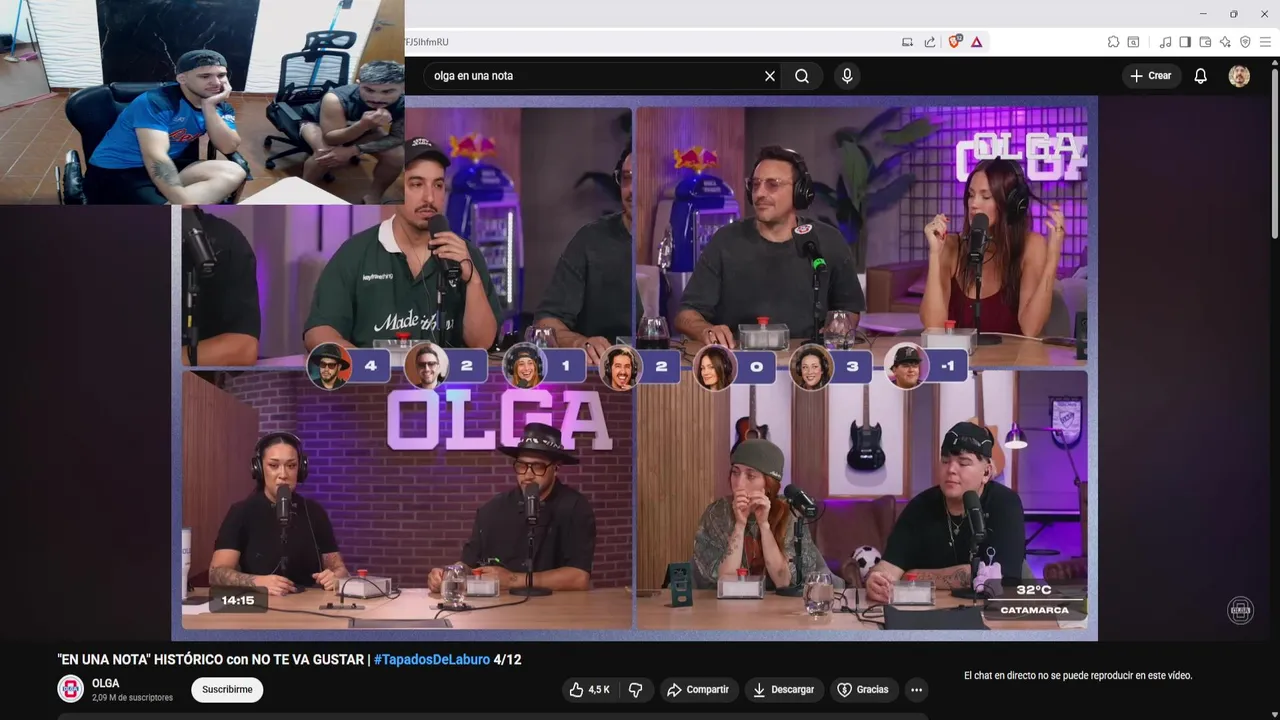1280x720 pixels.
Task: Focus the browser address bar URL
Action: [x=650, y=42]
